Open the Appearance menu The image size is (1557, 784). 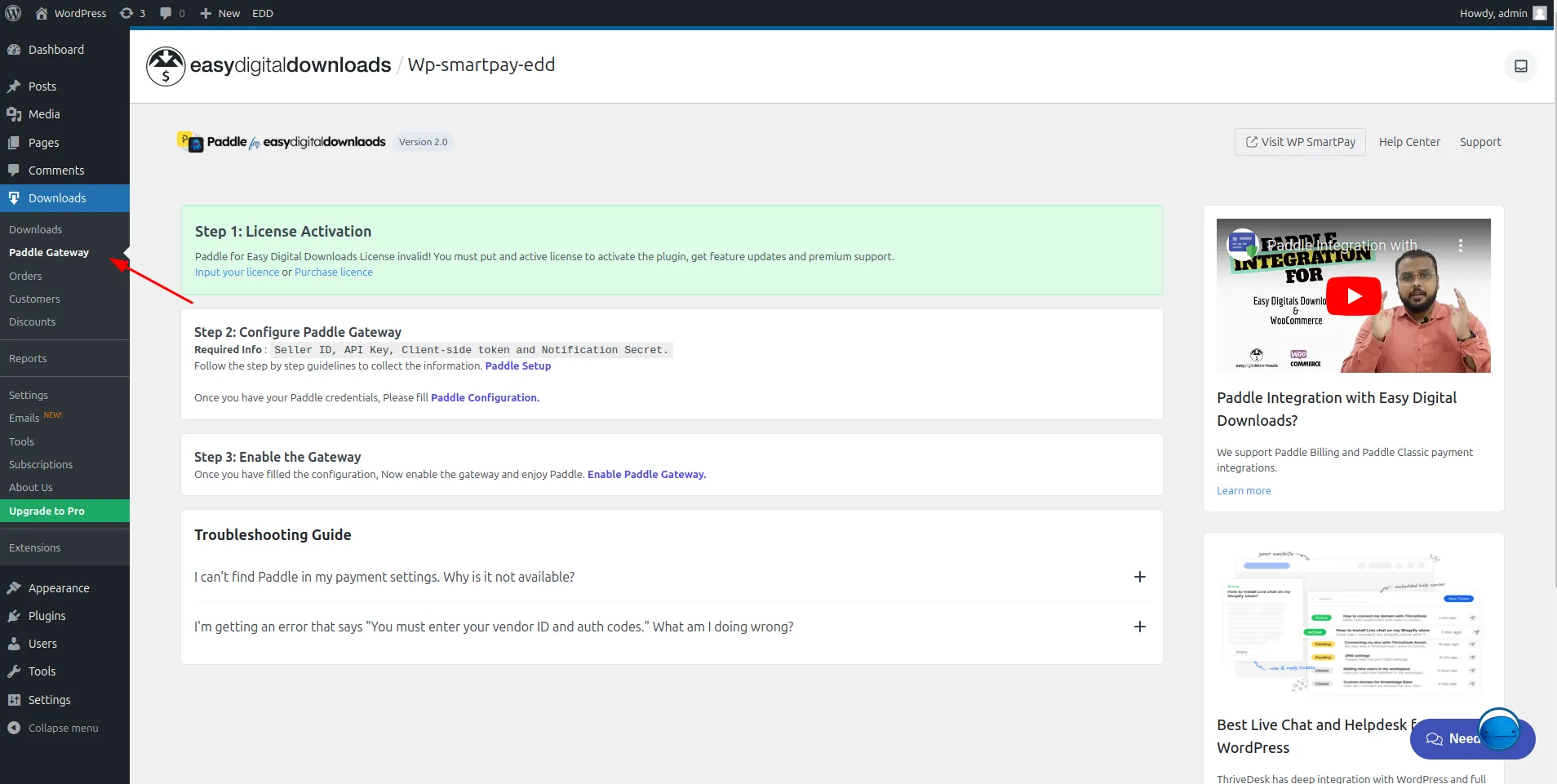[64, 588]
